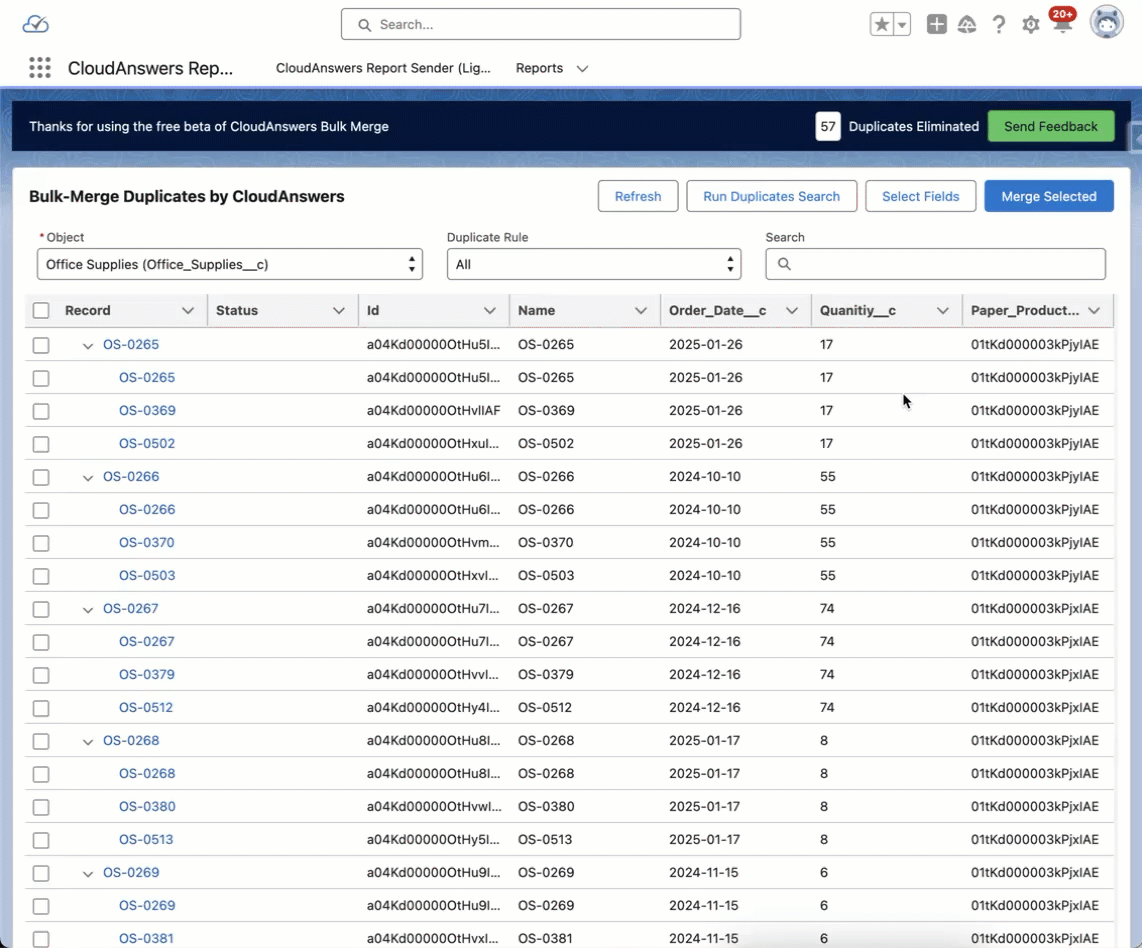The image size is (1142, 948).
Task: Open the App Launcher grid icon
Action: pyautogui.click(x=39, y=68)
